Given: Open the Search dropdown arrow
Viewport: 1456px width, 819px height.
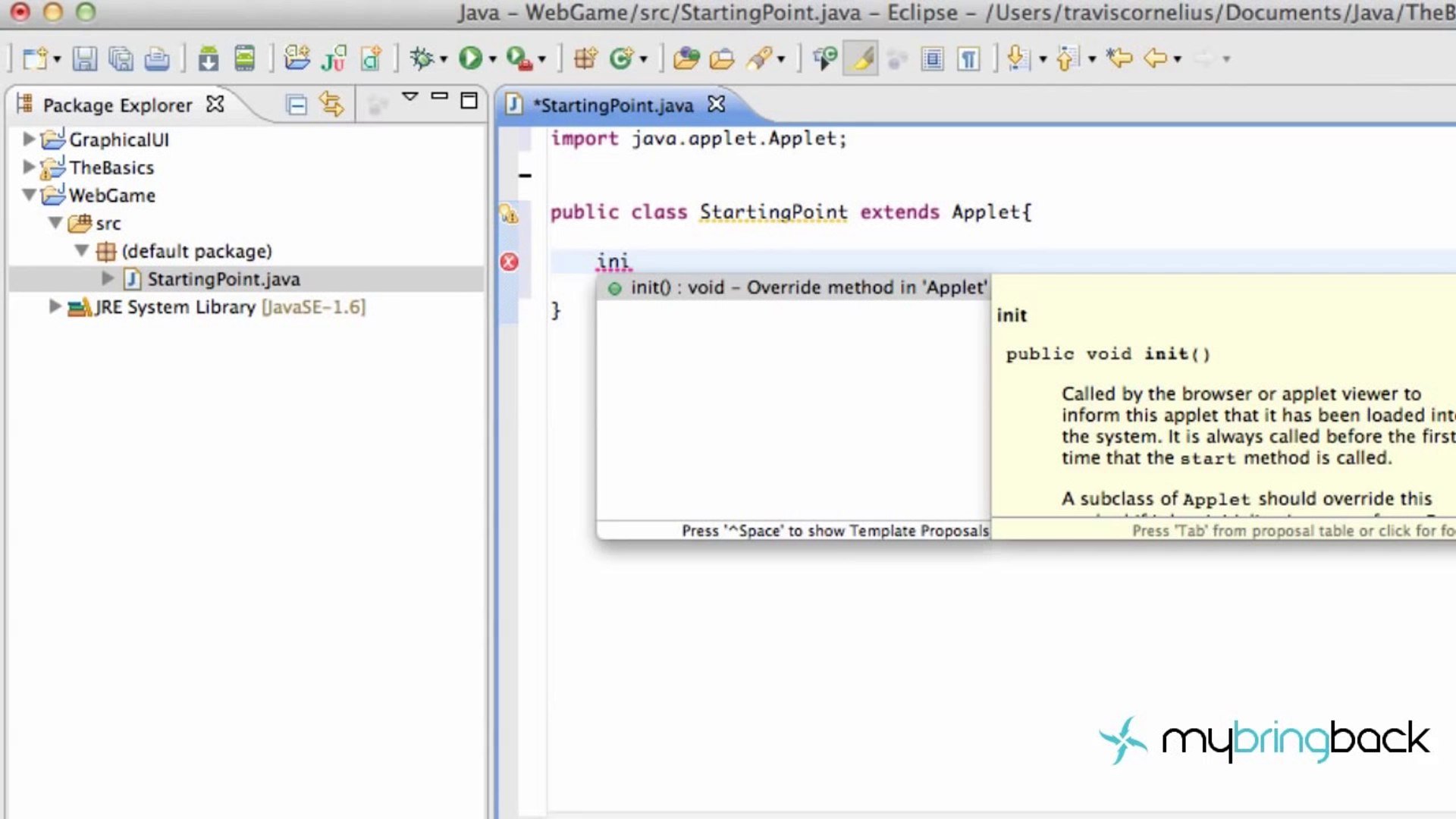Looking at the screenshot, I should tap(781, 59).
